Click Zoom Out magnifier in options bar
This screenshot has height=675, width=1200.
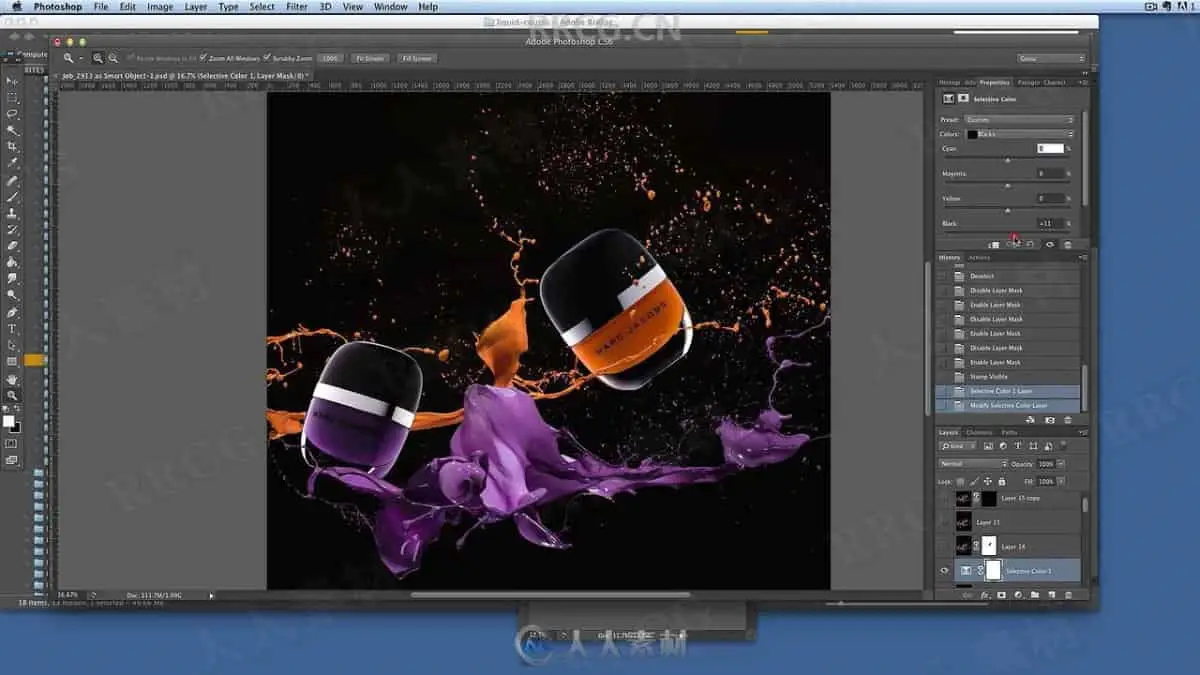pyautogui.click(x=113, y=59)
